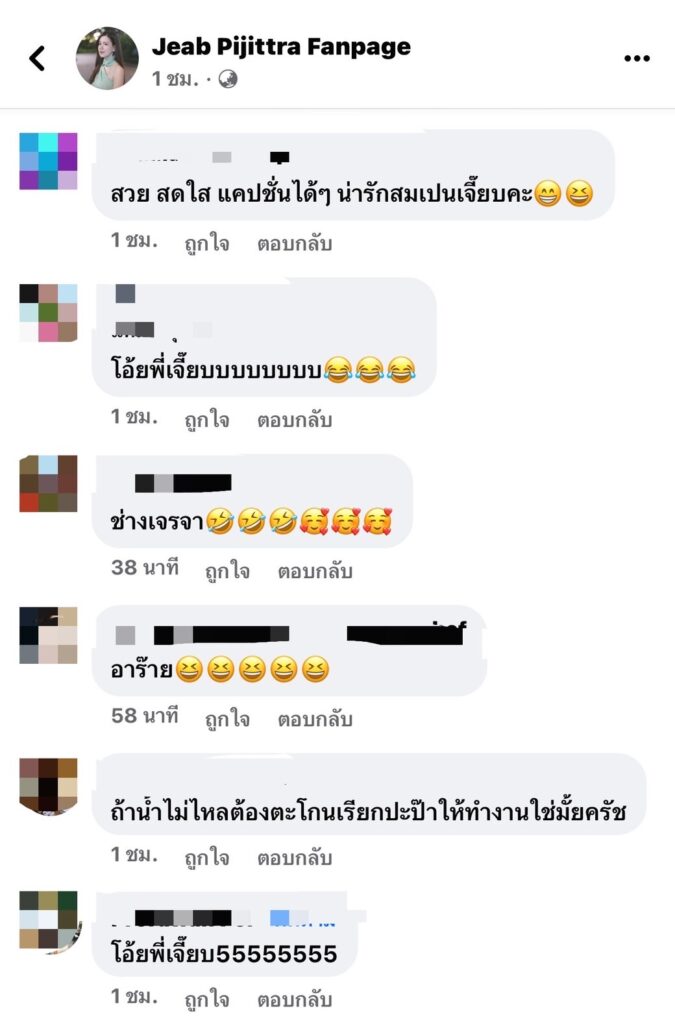Click the 38 นาที comment timestamp
This screenshot has width=675, height=1024.
point(145,568)
